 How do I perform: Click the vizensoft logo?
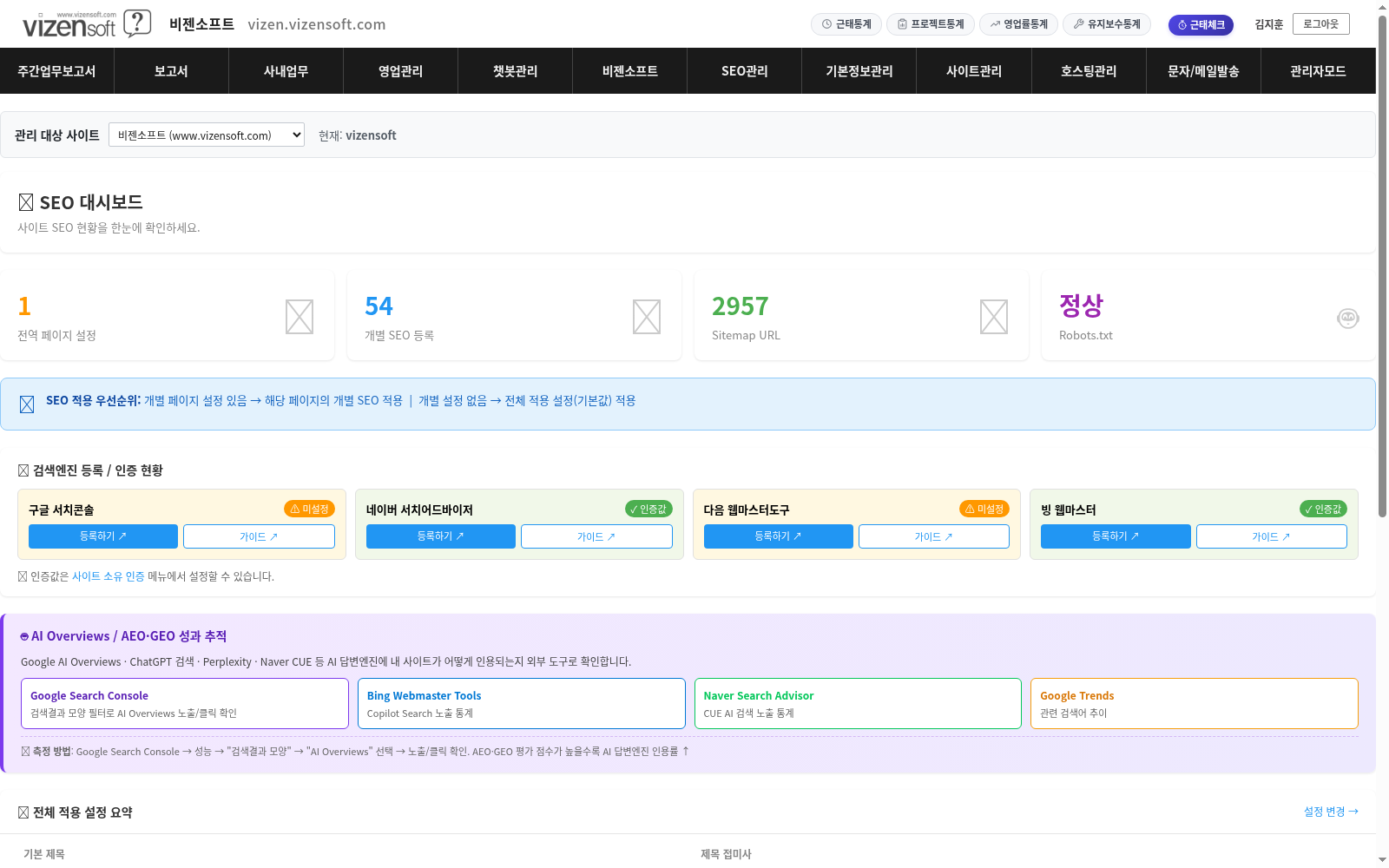click(87, 24)
